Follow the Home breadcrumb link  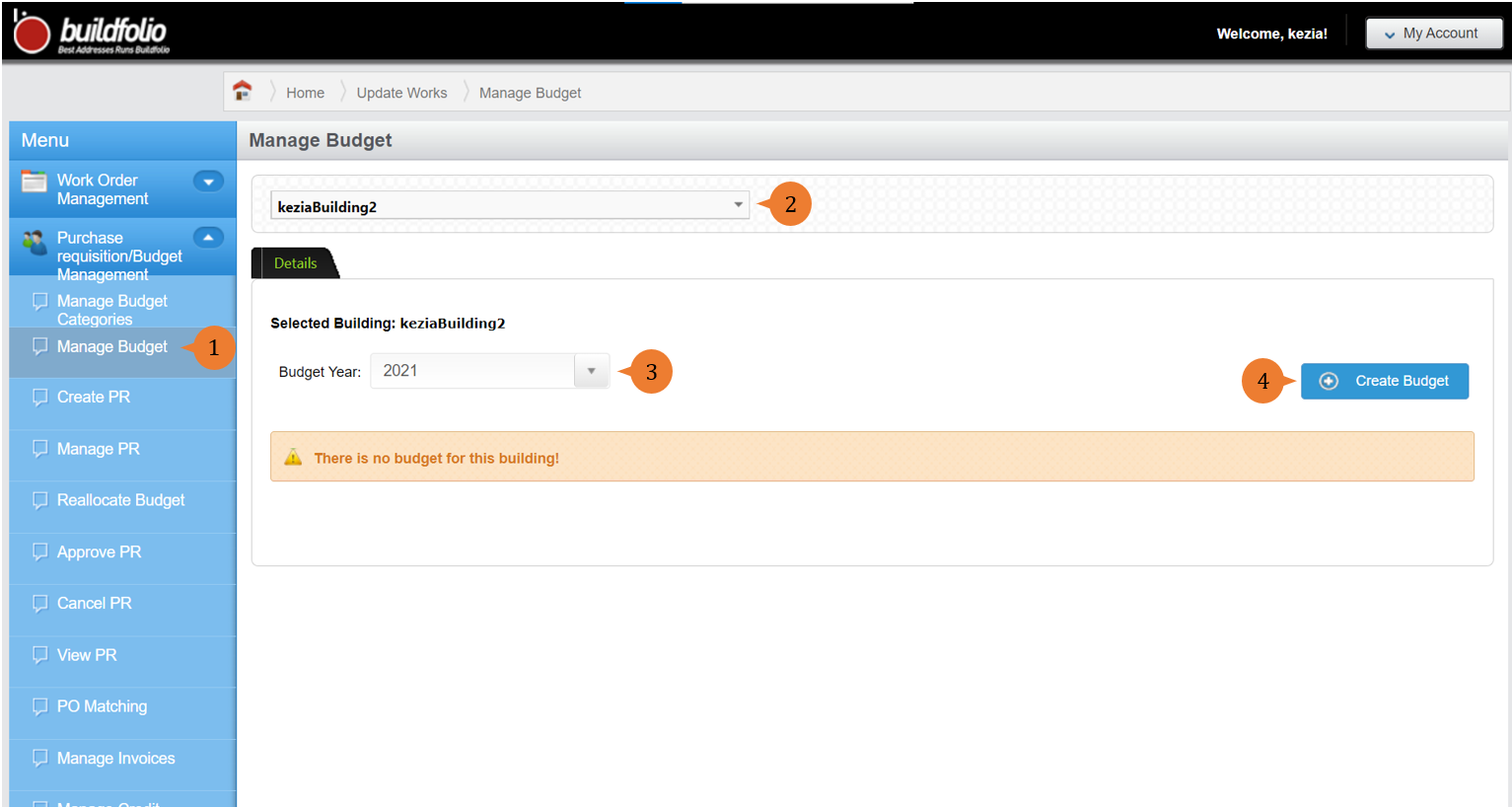(x=305, y=93)
